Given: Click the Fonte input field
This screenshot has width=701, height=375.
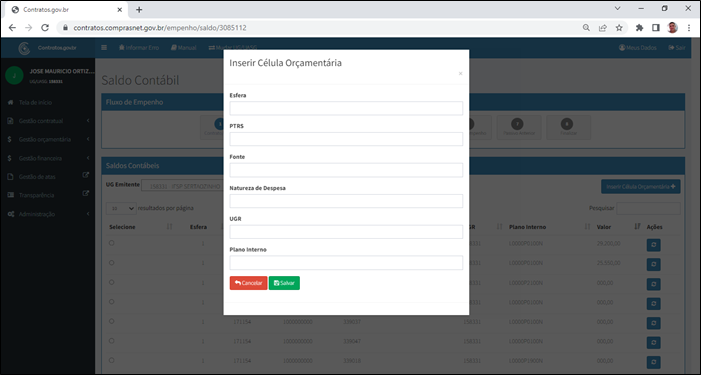Looking at the screenshot, I should point(346,170).
